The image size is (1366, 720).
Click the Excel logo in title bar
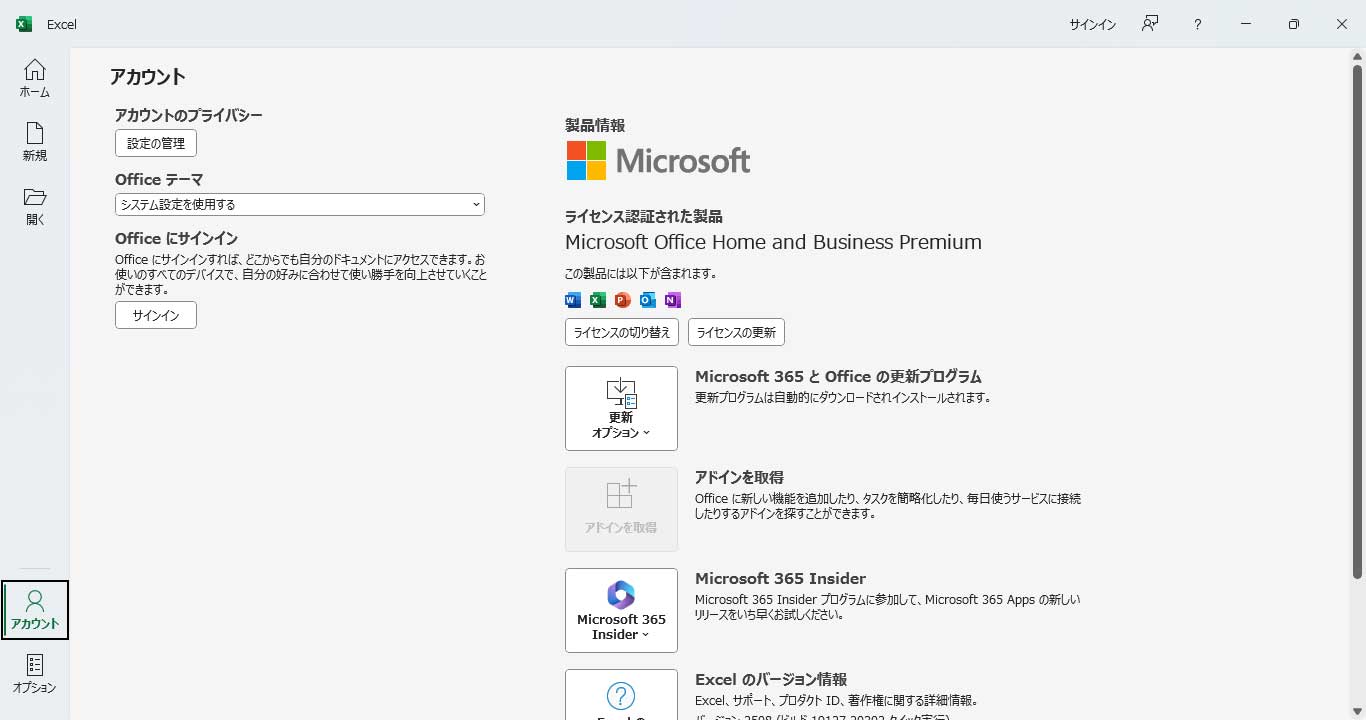click(24, 24)
